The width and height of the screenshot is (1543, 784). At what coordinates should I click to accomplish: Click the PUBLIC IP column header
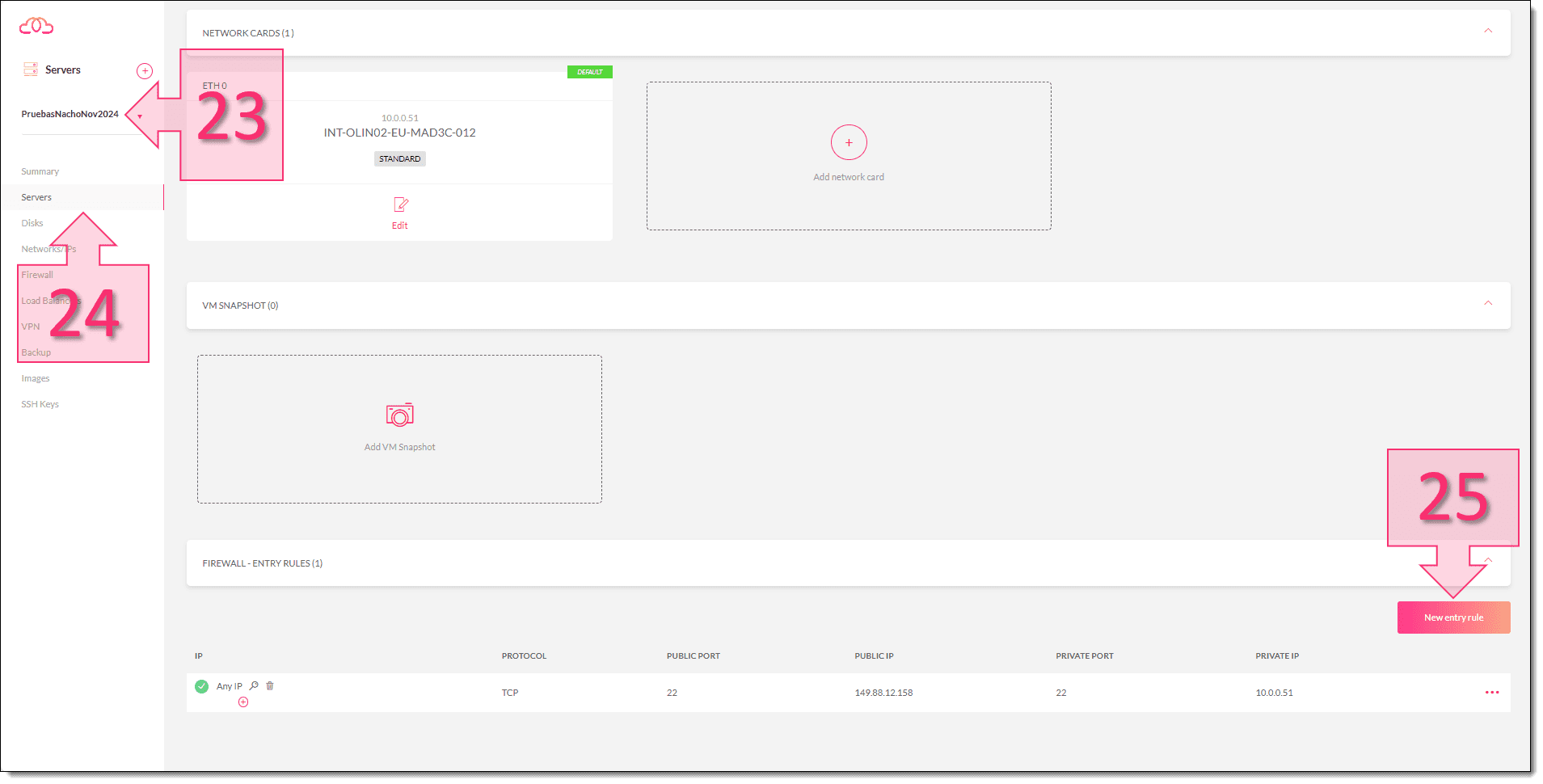pos(875,655)
